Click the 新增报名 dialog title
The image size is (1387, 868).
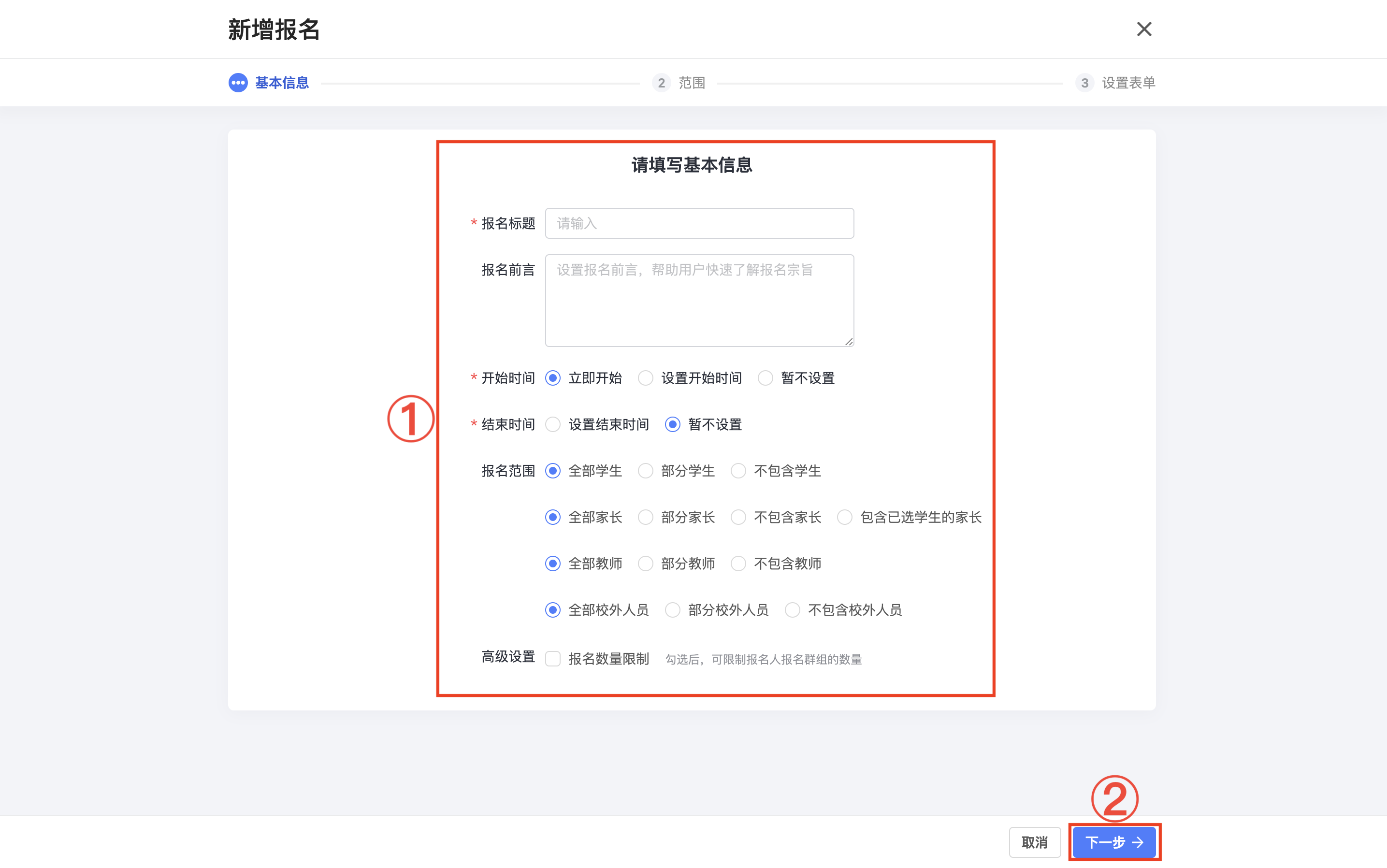(274, 29)
